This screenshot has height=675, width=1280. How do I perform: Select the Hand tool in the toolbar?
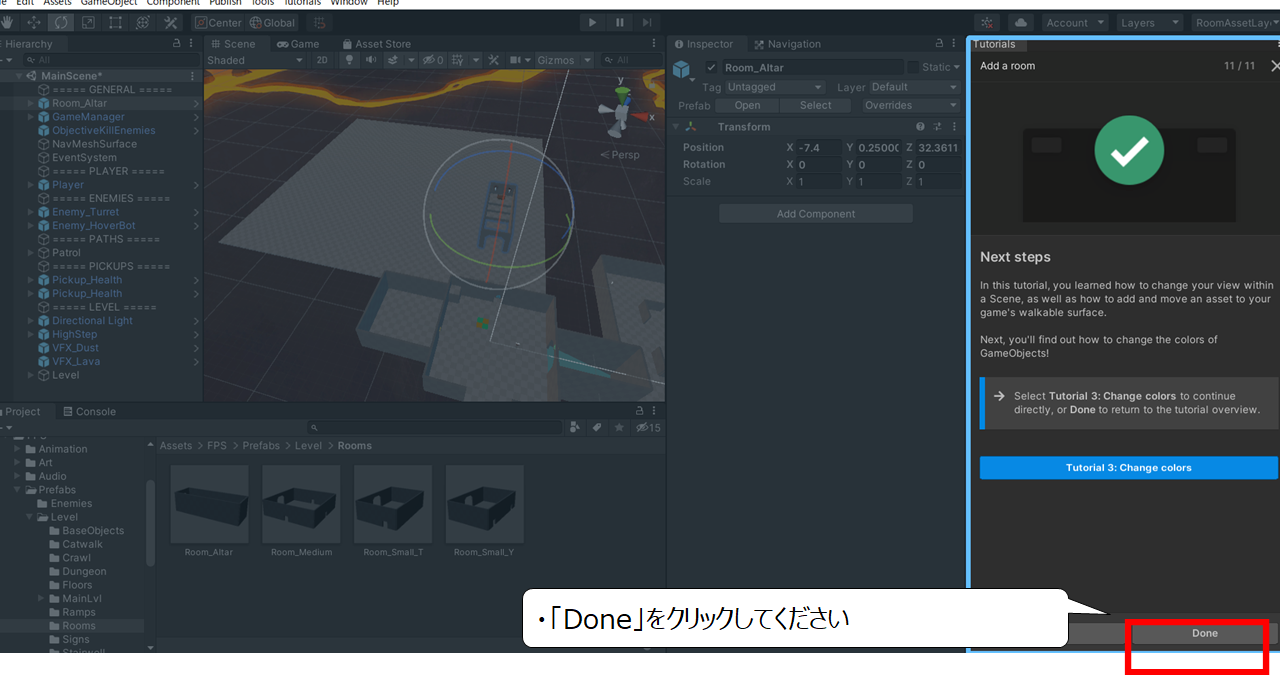click(x=7, y=22)
